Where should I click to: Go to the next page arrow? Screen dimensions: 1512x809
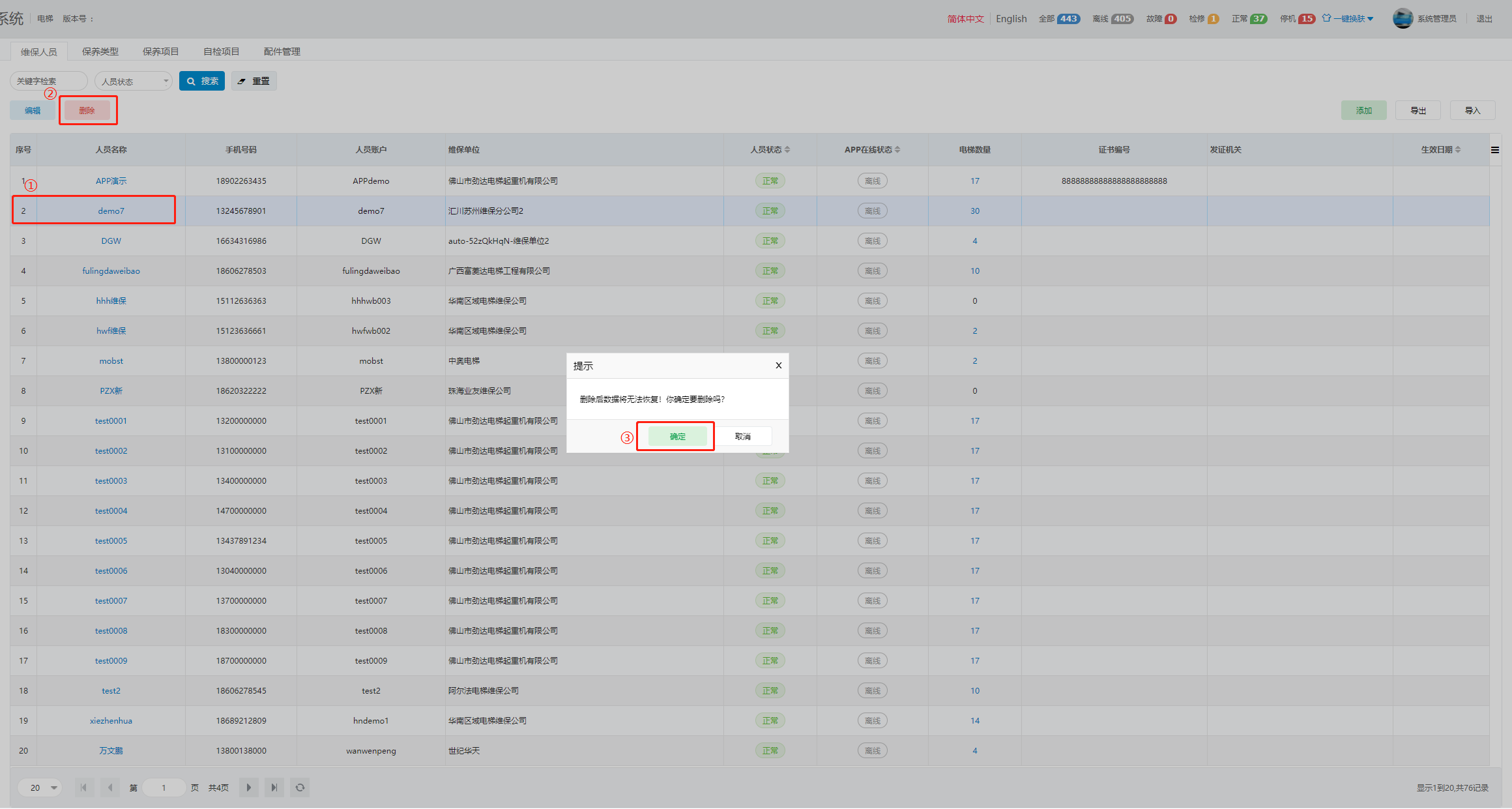point(248,787)
